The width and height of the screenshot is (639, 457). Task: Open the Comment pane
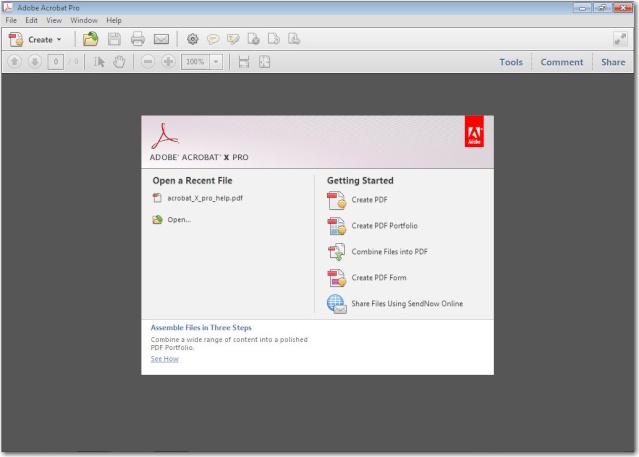point(562,62)
